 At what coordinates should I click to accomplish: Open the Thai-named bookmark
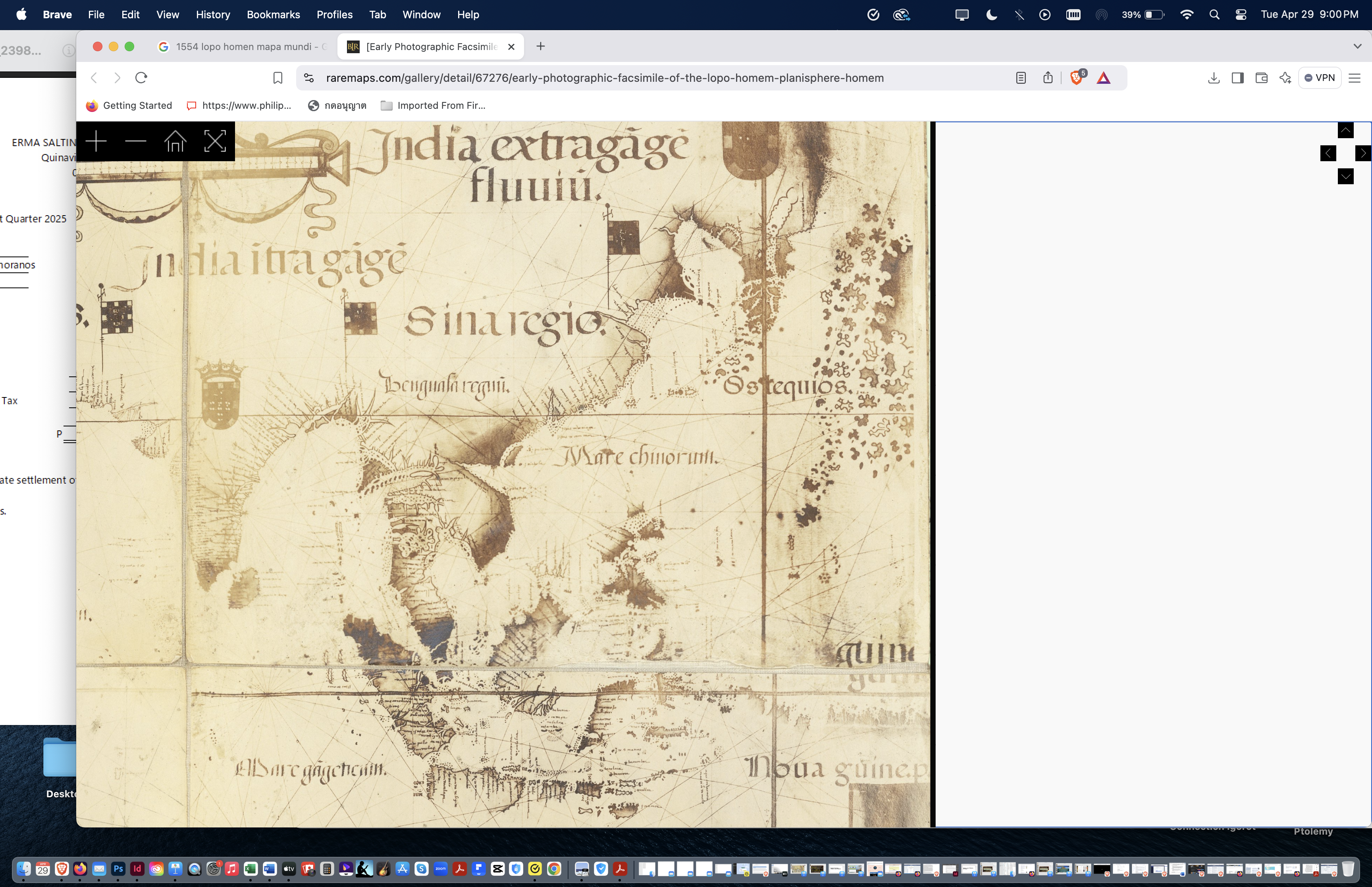tap(337, 105)
